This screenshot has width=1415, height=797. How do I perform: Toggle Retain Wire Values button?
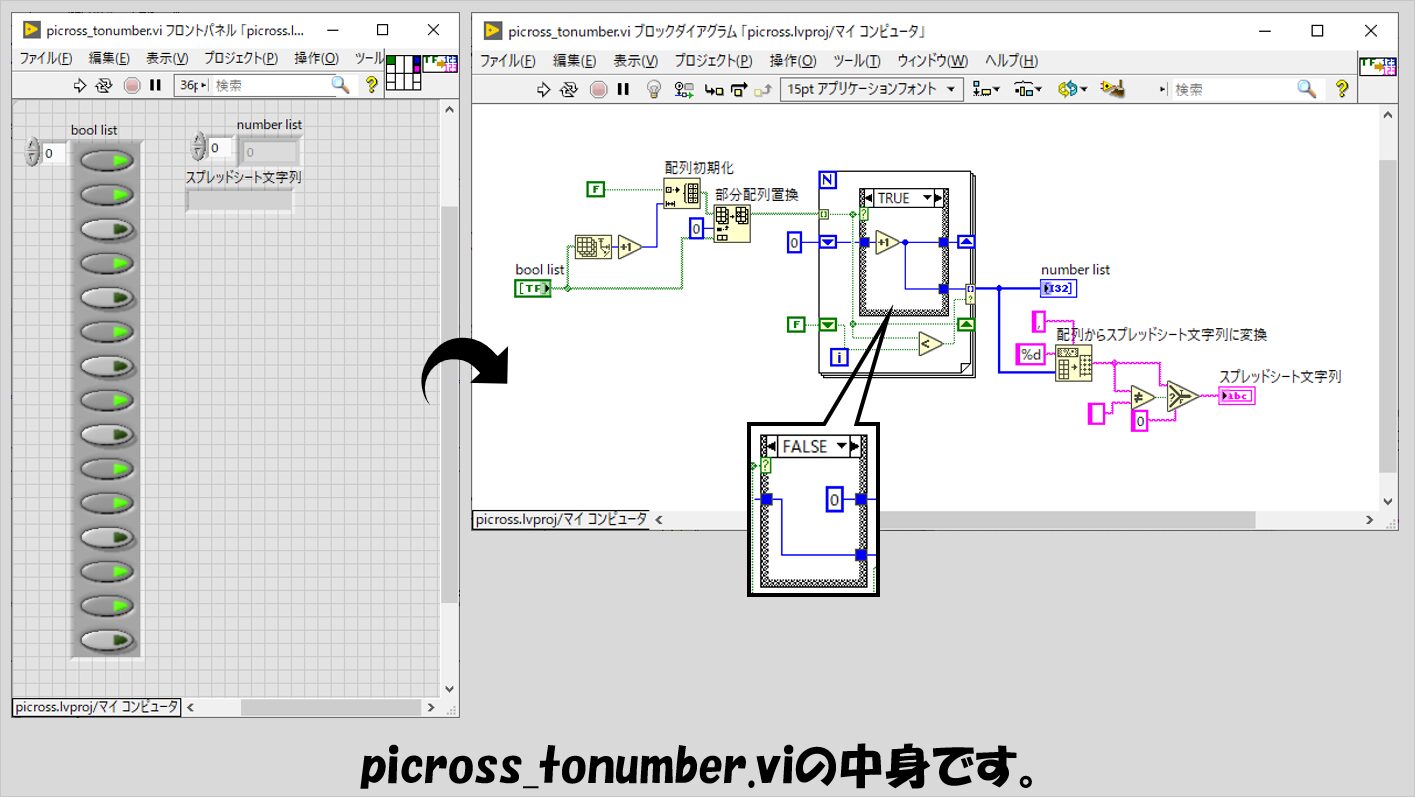684,89
